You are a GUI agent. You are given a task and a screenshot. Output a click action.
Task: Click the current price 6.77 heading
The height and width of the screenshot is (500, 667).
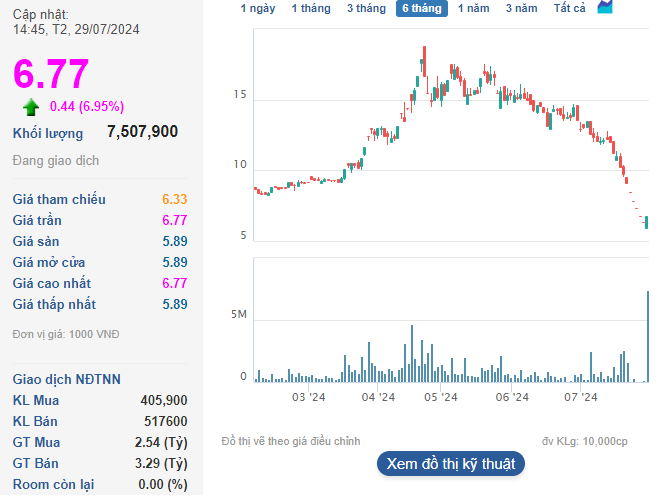pyautogui.click(x=51, y=75)
